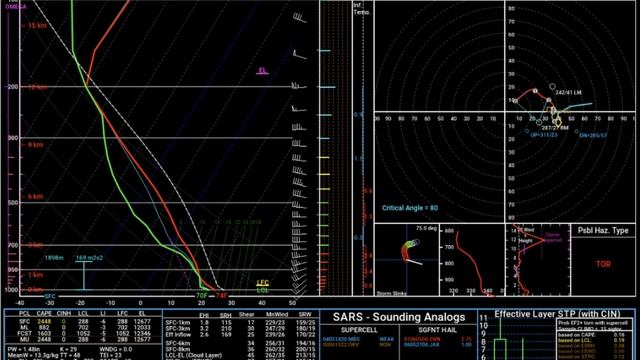Click the SUPERCELL analog column header

359,330
